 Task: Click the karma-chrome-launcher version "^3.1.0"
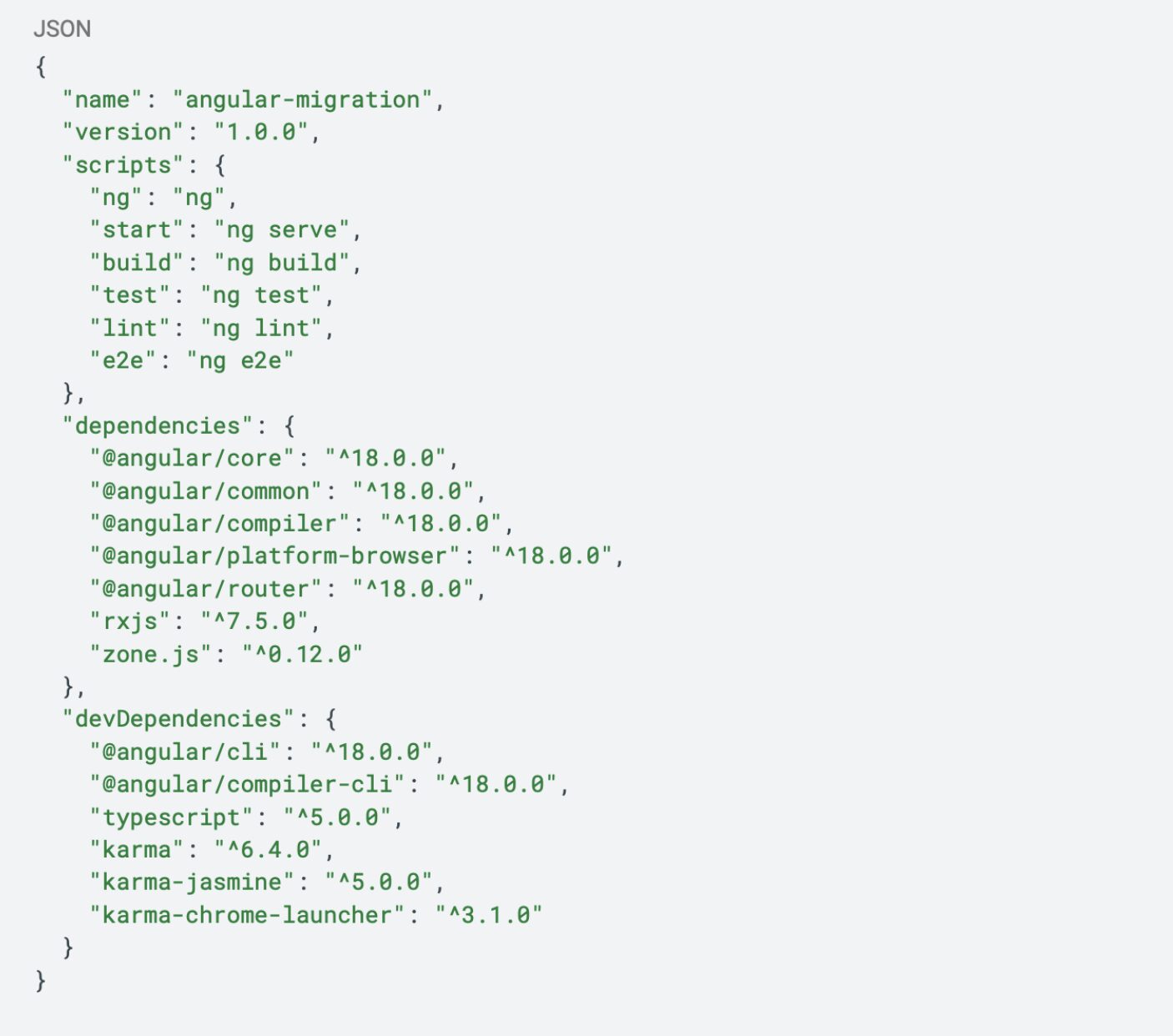click(x=489, y=915)
